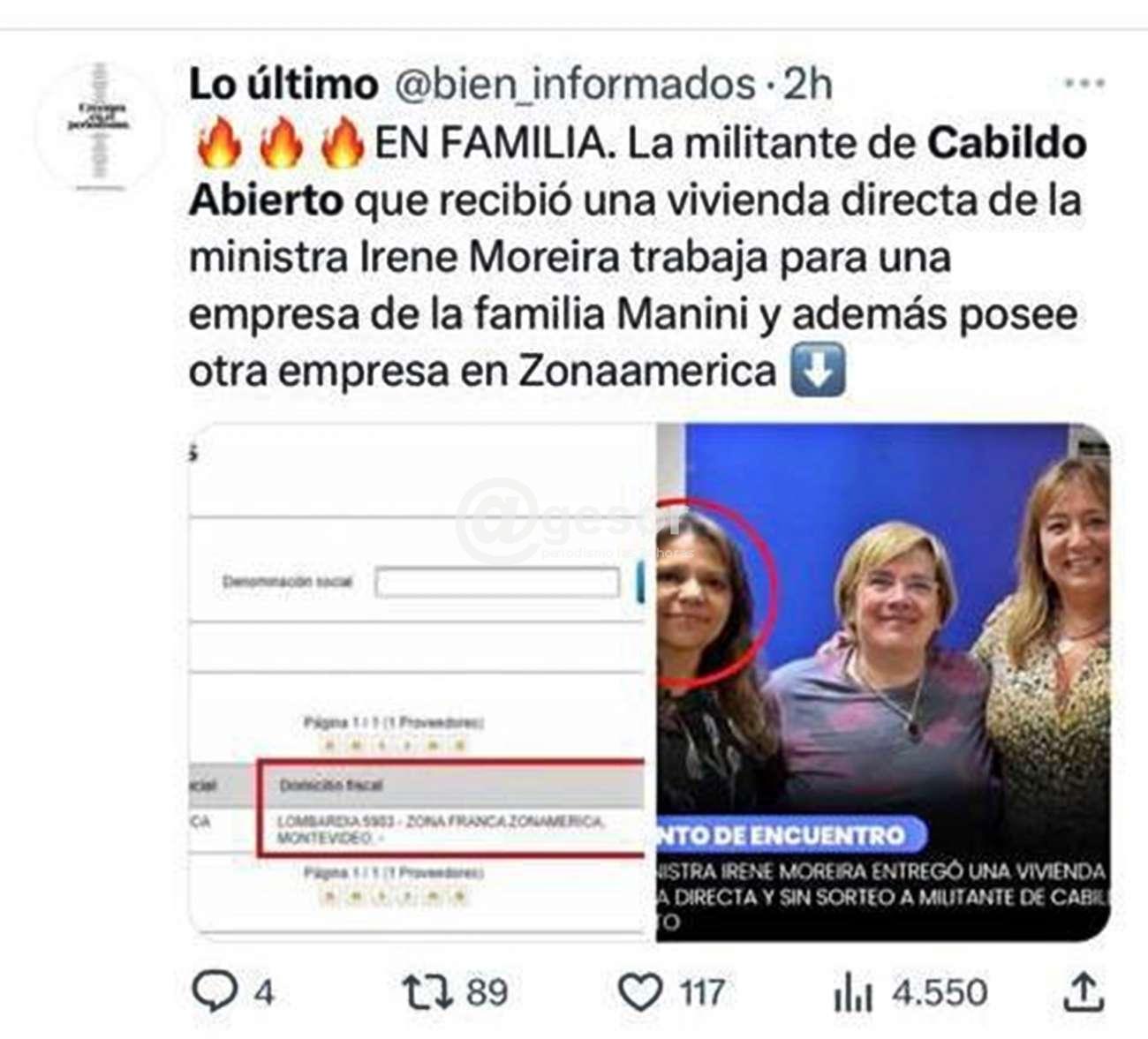Click the red-boxed Domicilio fiscal cell

point(452,808)
